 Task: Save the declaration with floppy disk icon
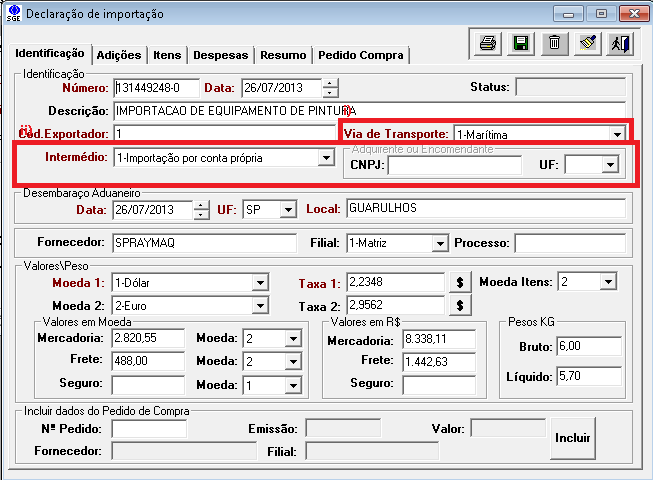[x=520, y=43]
